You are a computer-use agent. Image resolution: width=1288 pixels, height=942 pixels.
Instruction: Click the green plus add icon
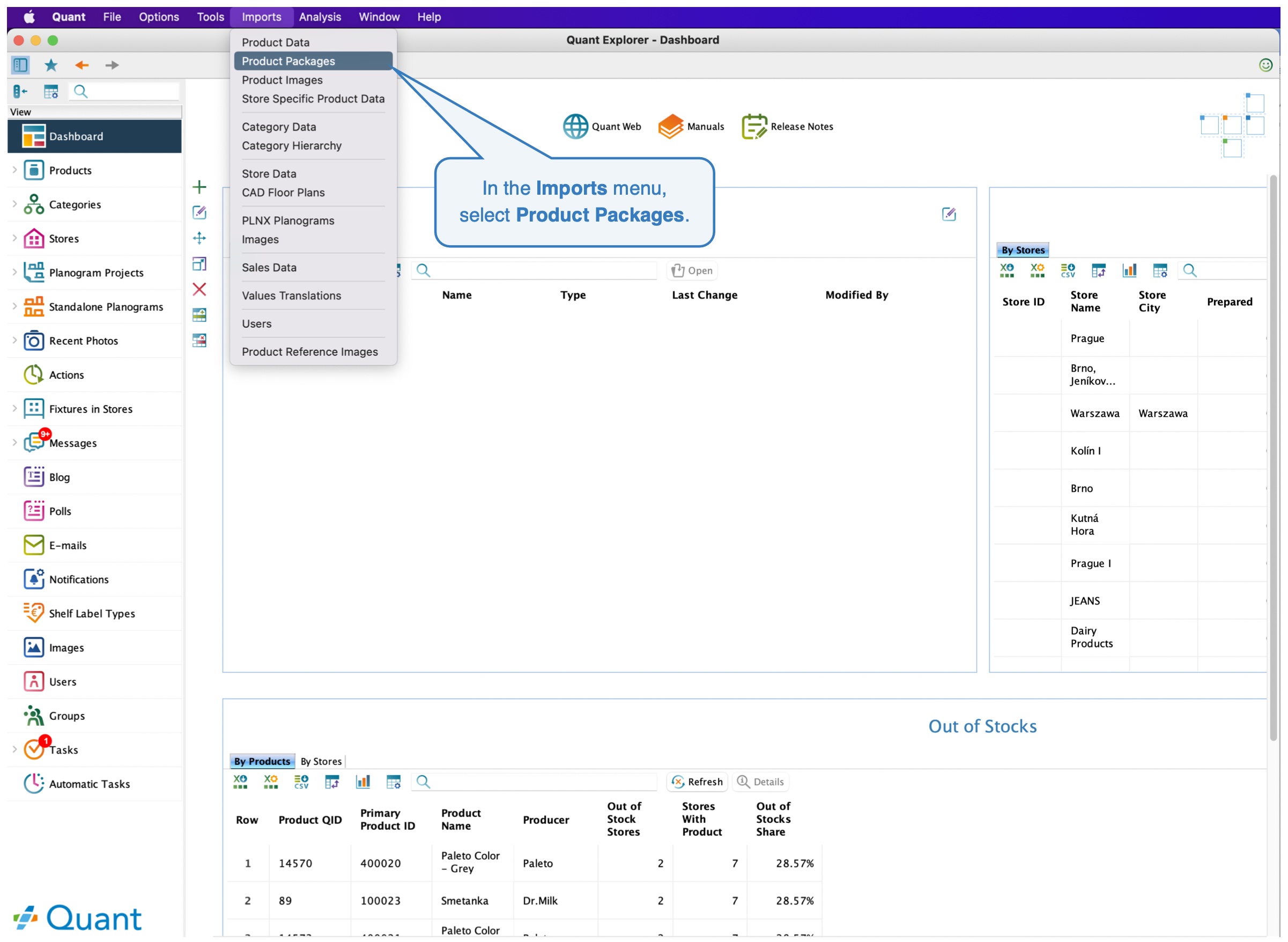coord(199,187)
